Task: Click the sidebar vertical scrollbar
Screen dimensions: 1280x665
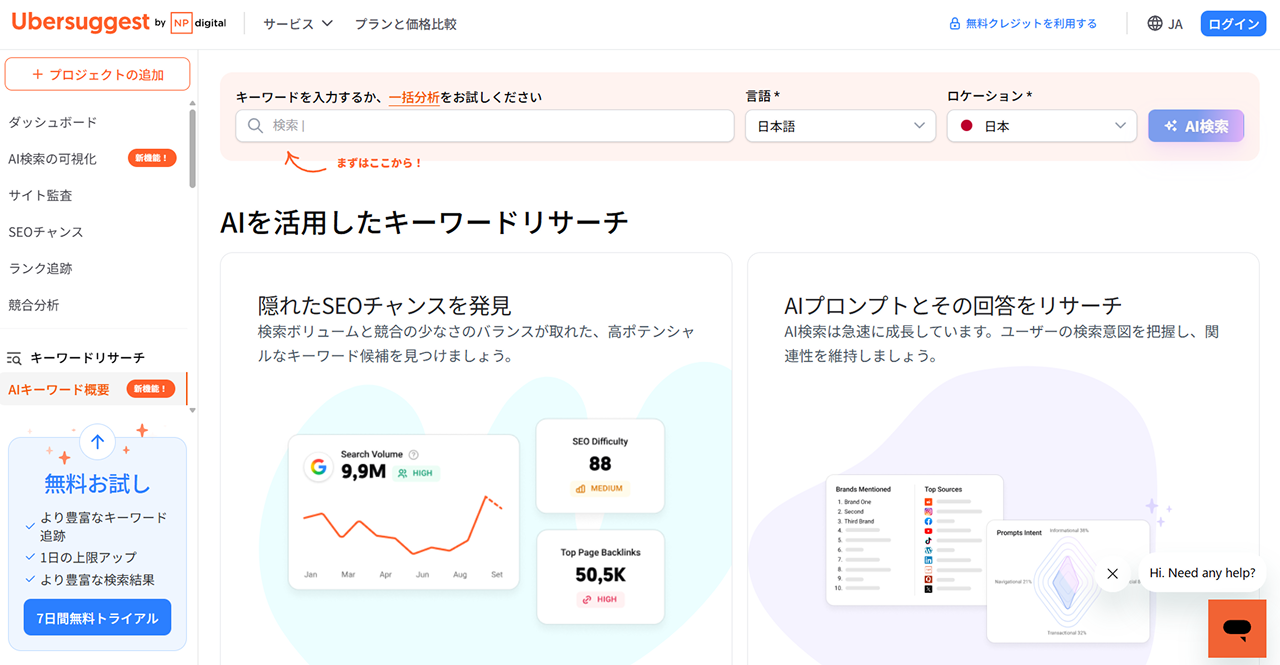Action: (192, 148)
